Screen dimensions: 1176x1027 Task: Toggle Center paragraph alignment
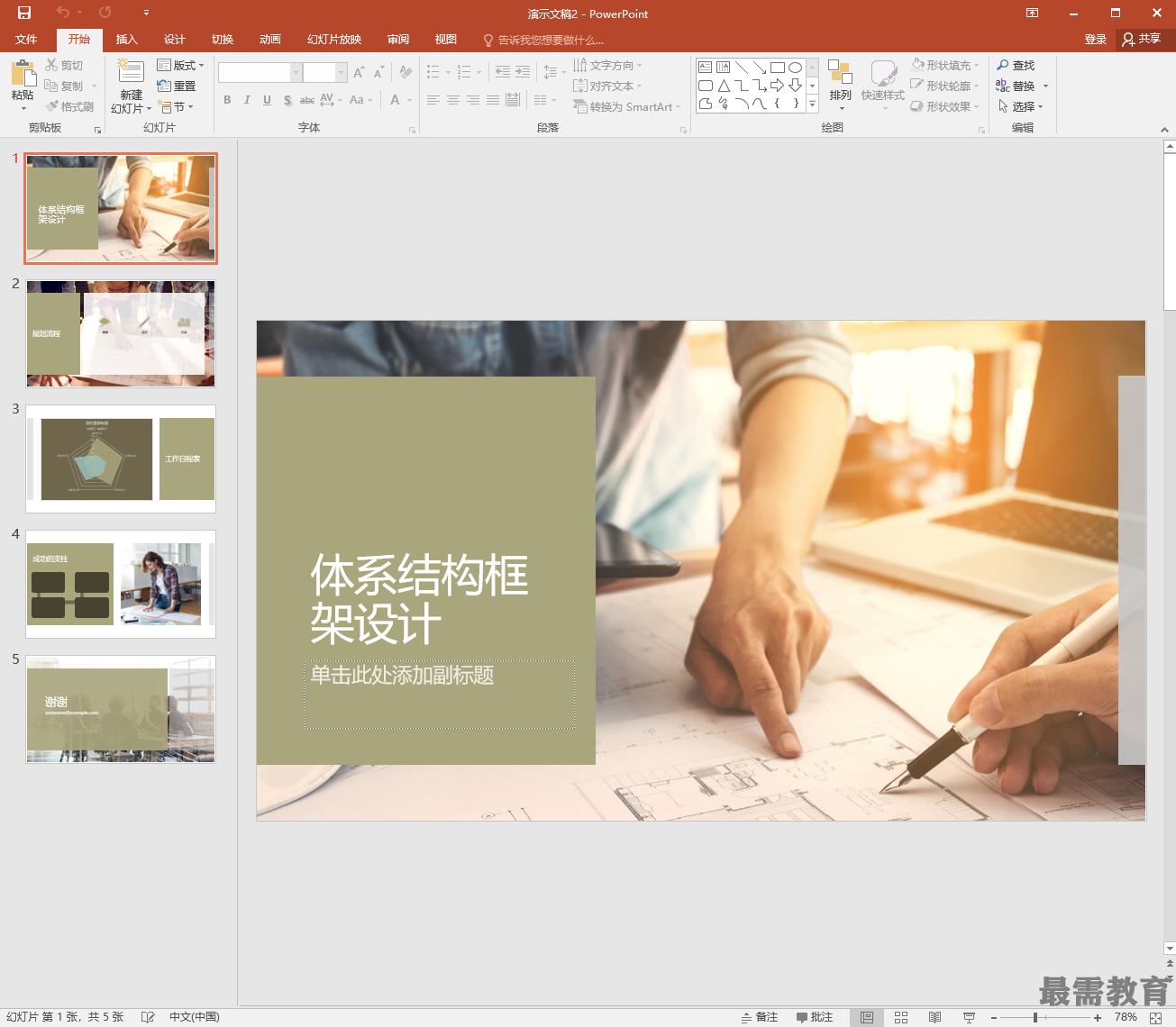point(453,100)
